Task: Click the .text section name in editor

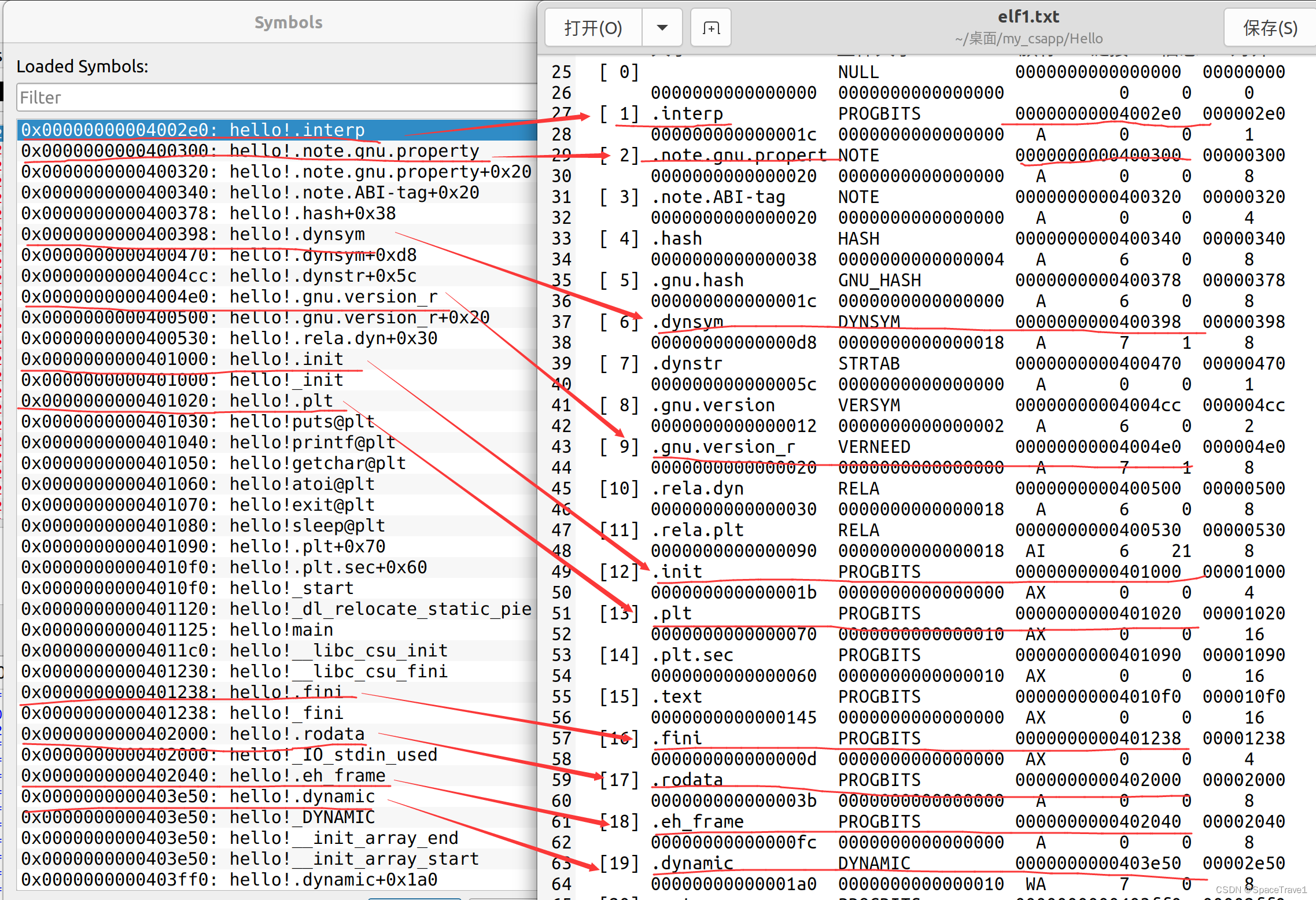Action: pyautogui.click(x=676, y=697)
